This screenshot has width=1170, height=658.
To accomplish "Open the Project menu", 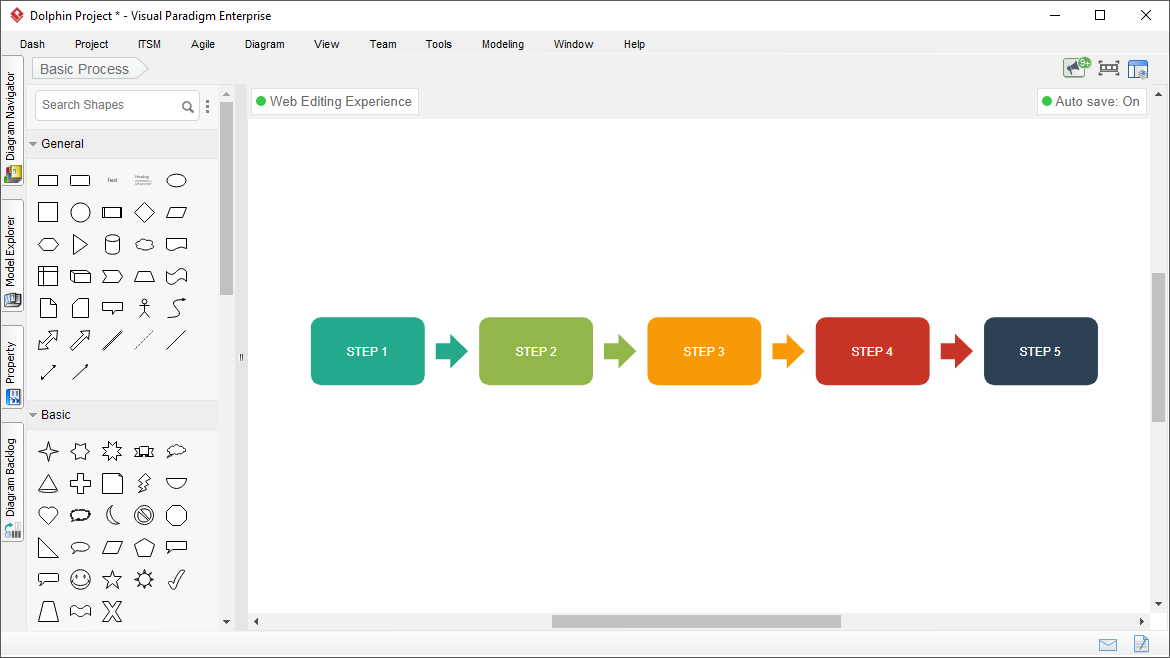I will pyautogui.click(x=91, y=44).
